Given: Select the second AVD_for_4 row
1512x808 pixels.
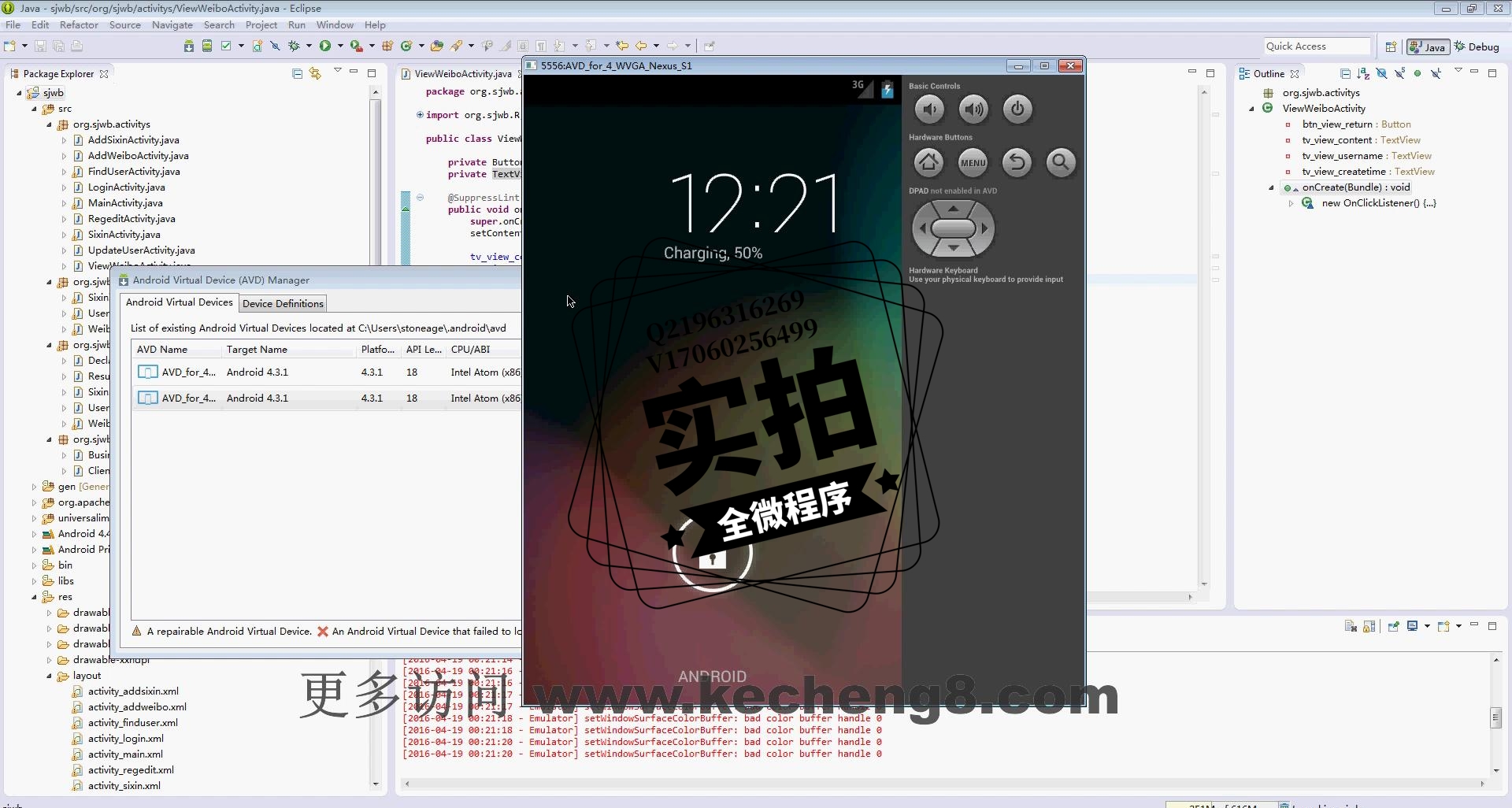Looking at the screenshot, I should [x=327, y=398].
